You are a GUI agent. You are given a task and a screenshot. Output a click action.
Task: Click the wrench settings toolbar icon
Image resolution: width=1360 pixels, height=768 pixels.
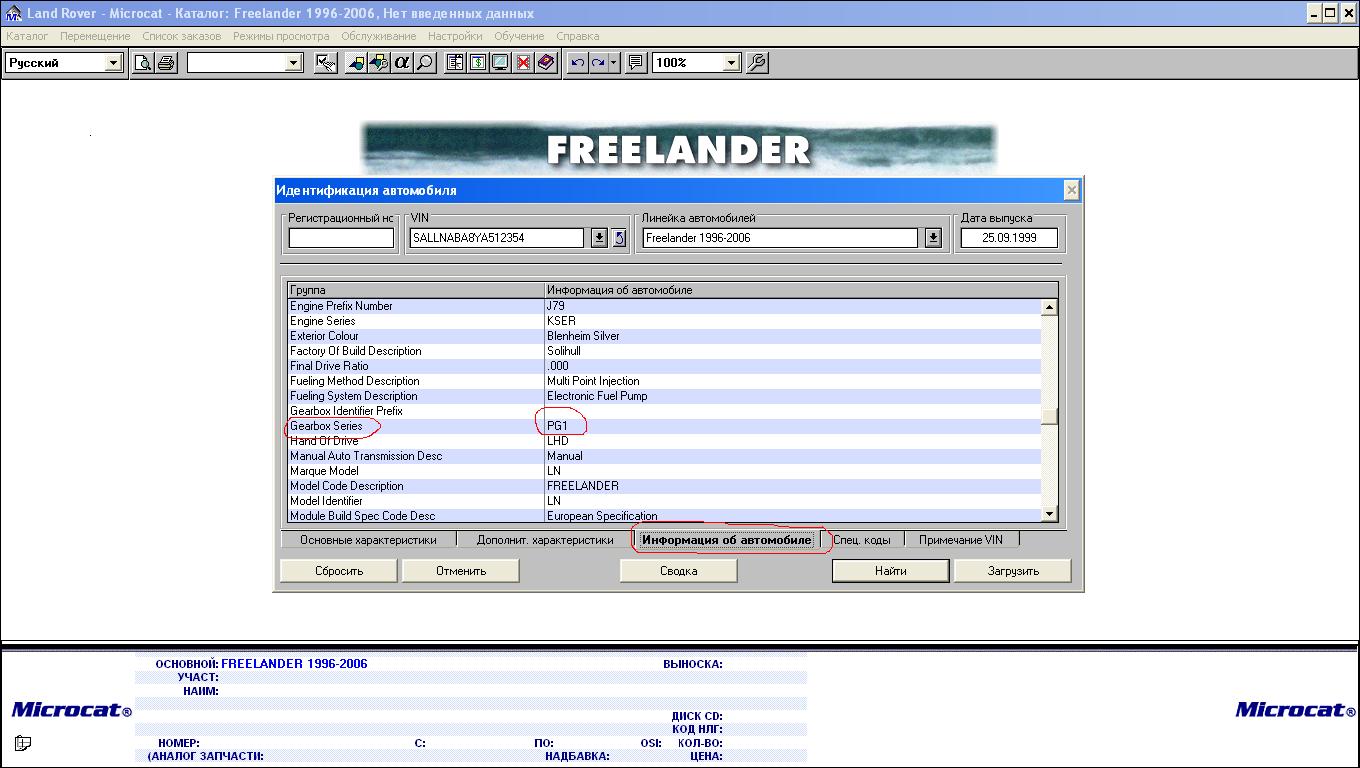coord(757,63)
